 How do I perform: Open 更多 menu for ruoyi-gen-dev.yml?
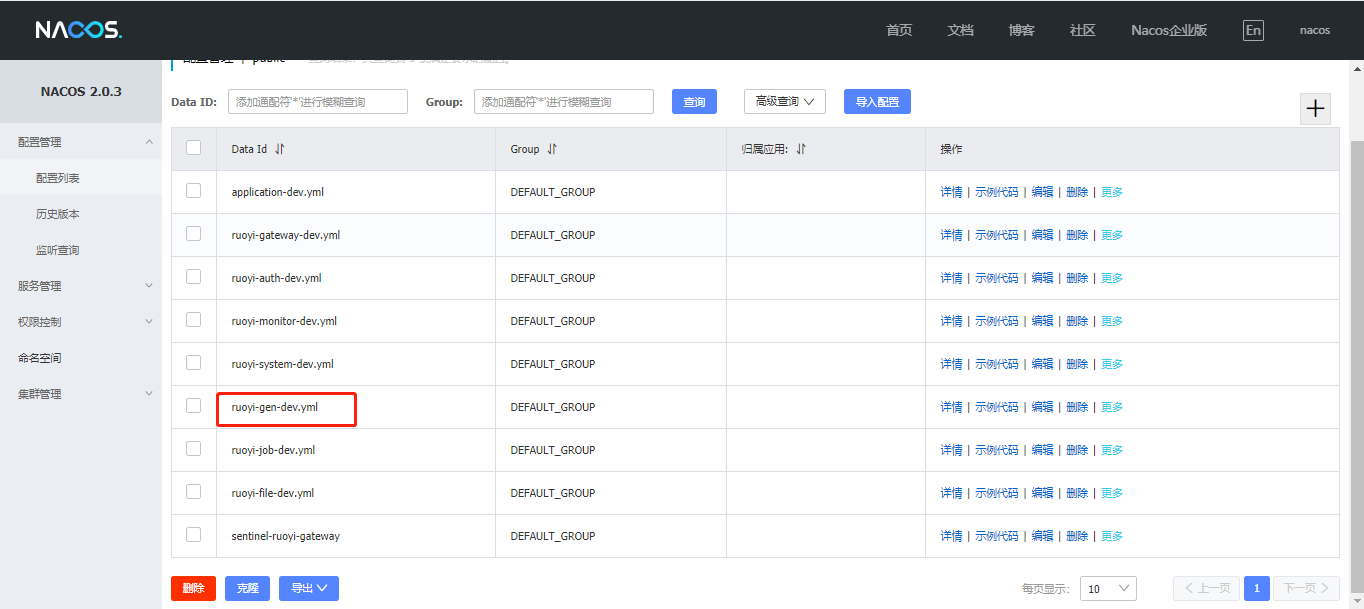(1112, 407)
